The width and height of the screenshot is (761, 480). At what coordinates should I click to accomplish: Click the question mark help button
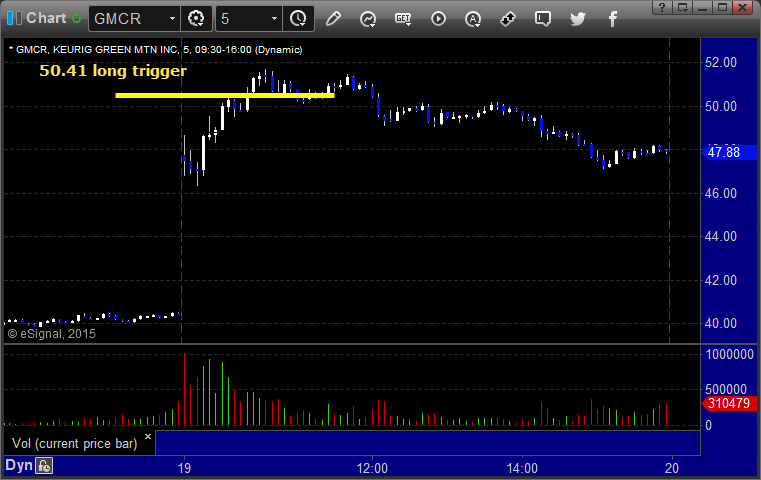(662, 7)
